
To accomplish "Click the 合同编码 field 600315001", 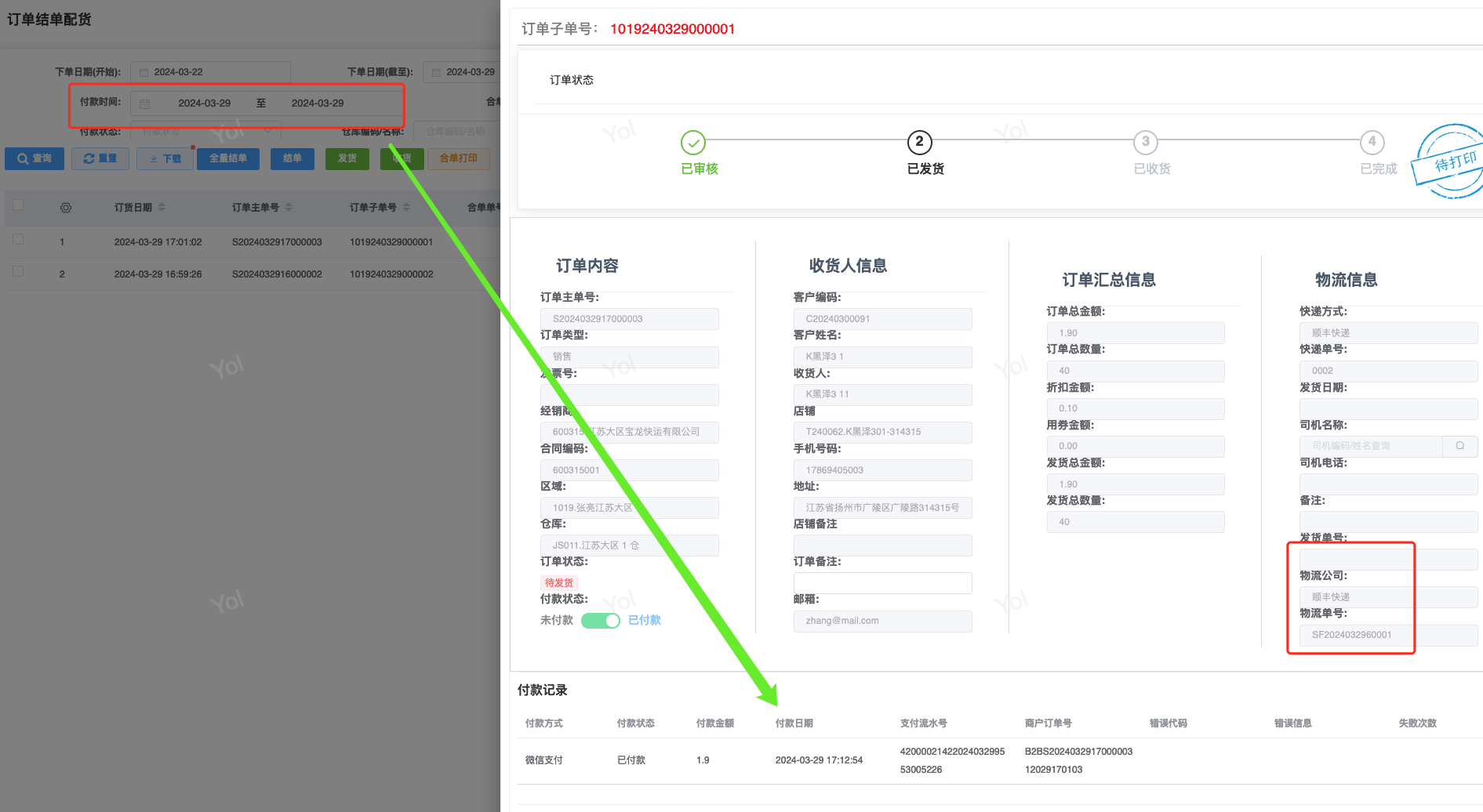I will click(x=629, y=470).
